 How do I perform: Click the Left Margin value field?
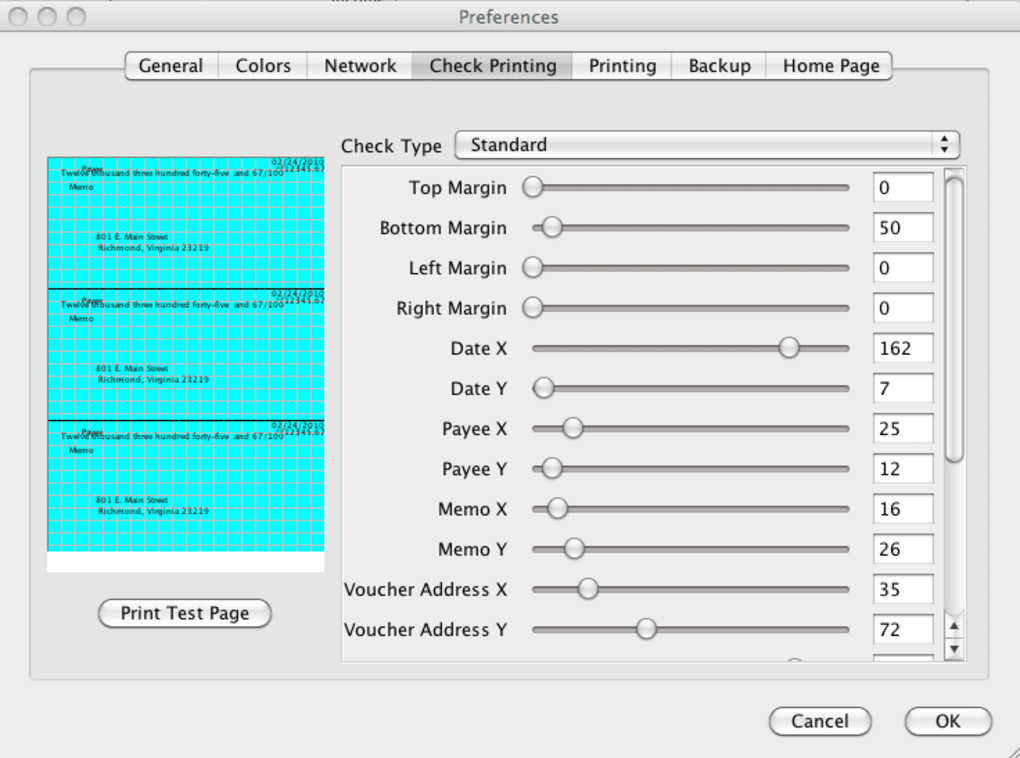[903, 267]
